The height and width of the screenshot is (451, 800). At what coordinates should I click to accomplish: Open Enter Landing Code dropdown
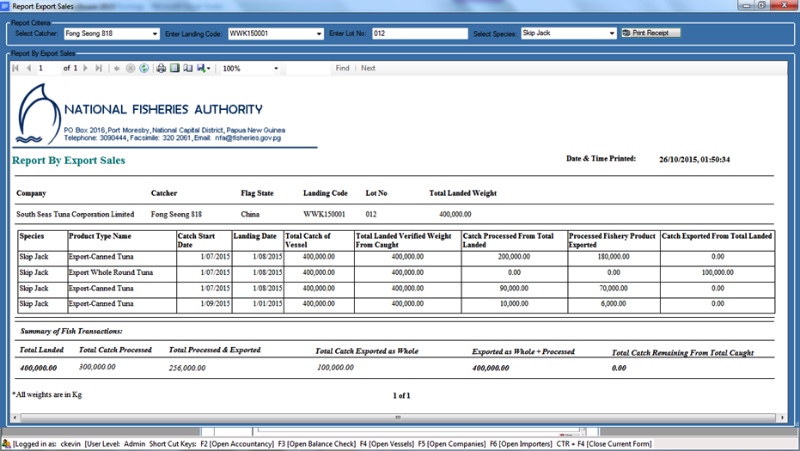click(x=319, y=34)
